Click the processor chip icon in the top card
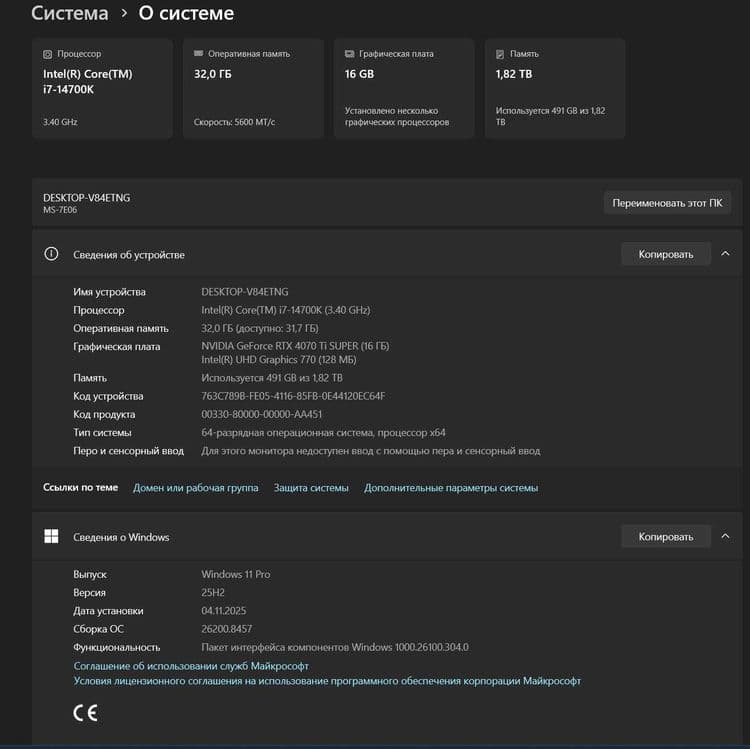Image resolution: width=750 pixels, height=749 pixels. pyautogui.click(x=47, y=54)
